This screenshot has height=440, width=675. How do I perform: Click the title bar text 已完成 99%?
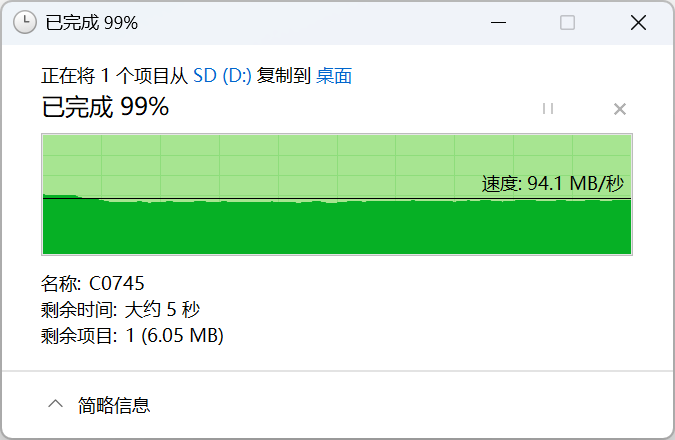(x=92, y=22)
